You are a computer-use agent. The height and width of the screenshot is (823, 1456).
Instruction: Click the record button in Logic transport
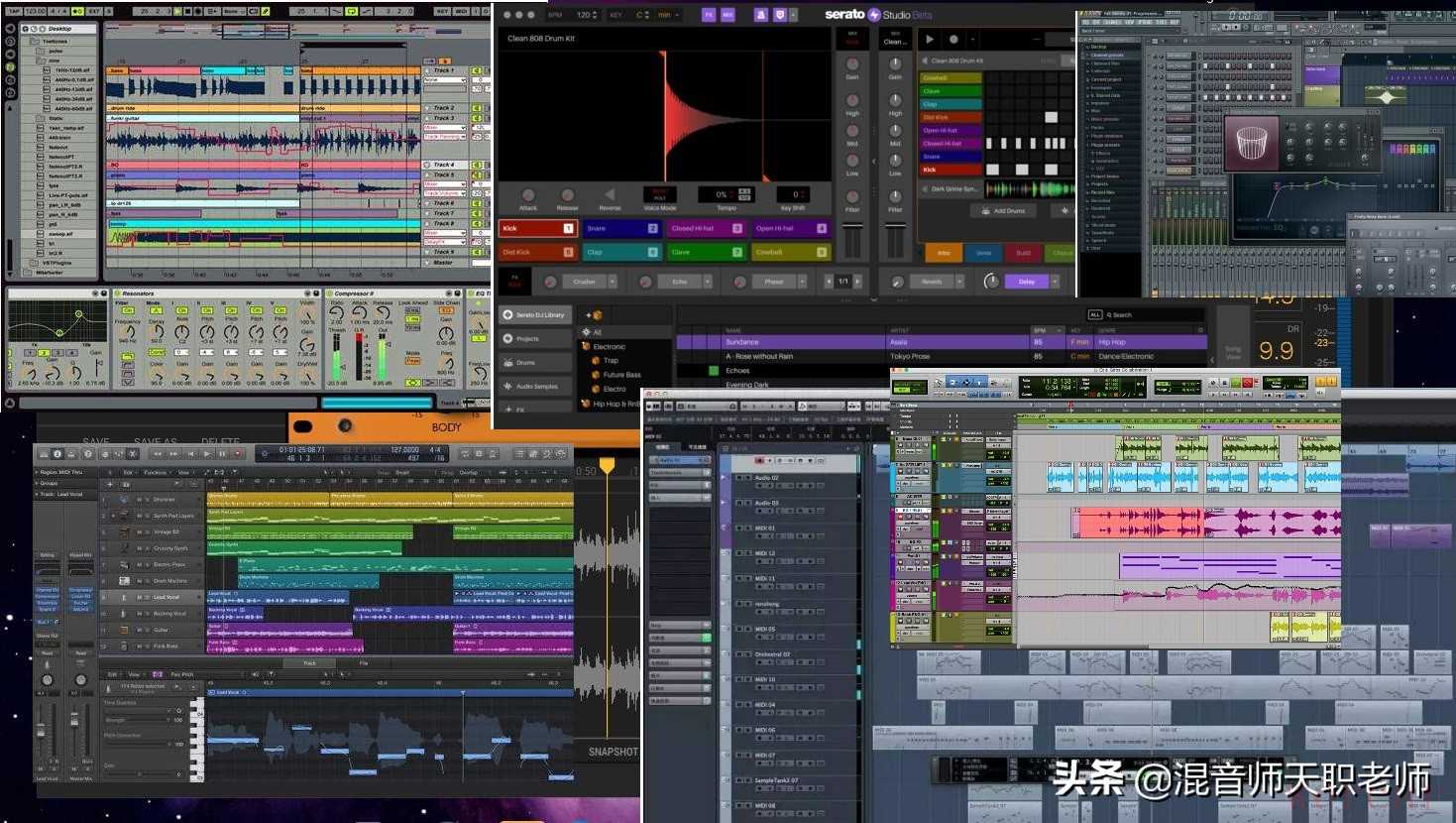pyautogui.click(x=238, y=454)
